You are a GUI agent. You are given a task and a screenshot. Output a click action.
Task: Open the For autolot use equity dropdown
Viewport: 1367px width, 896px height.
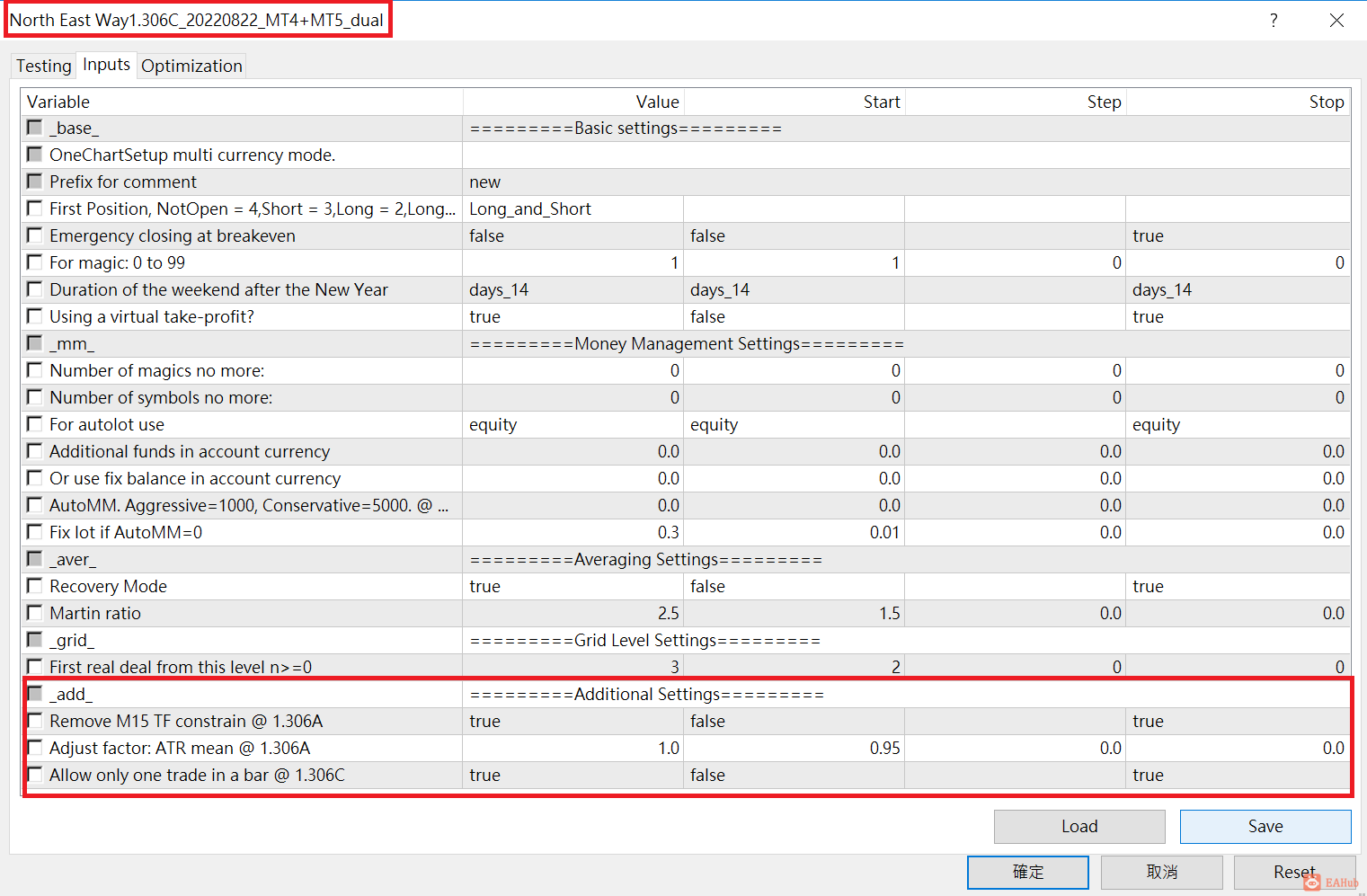[x=573, y=424]
